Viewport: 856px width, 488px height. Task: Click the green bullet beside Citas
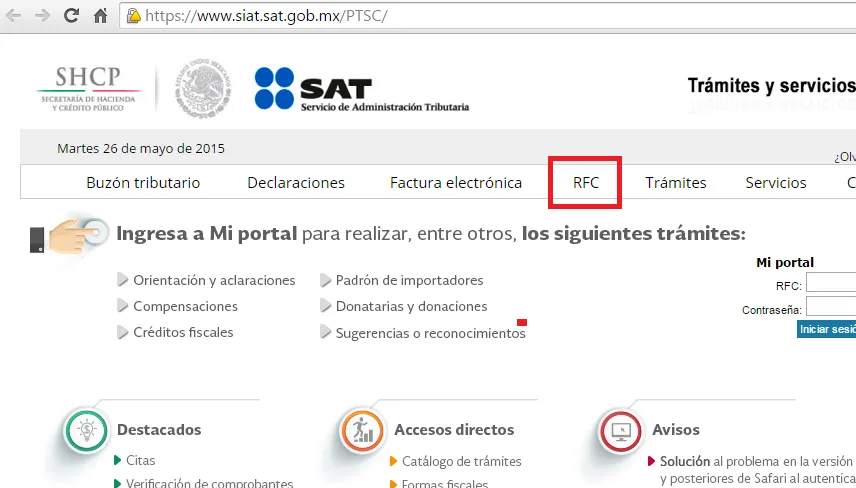[x=117, y=460]
